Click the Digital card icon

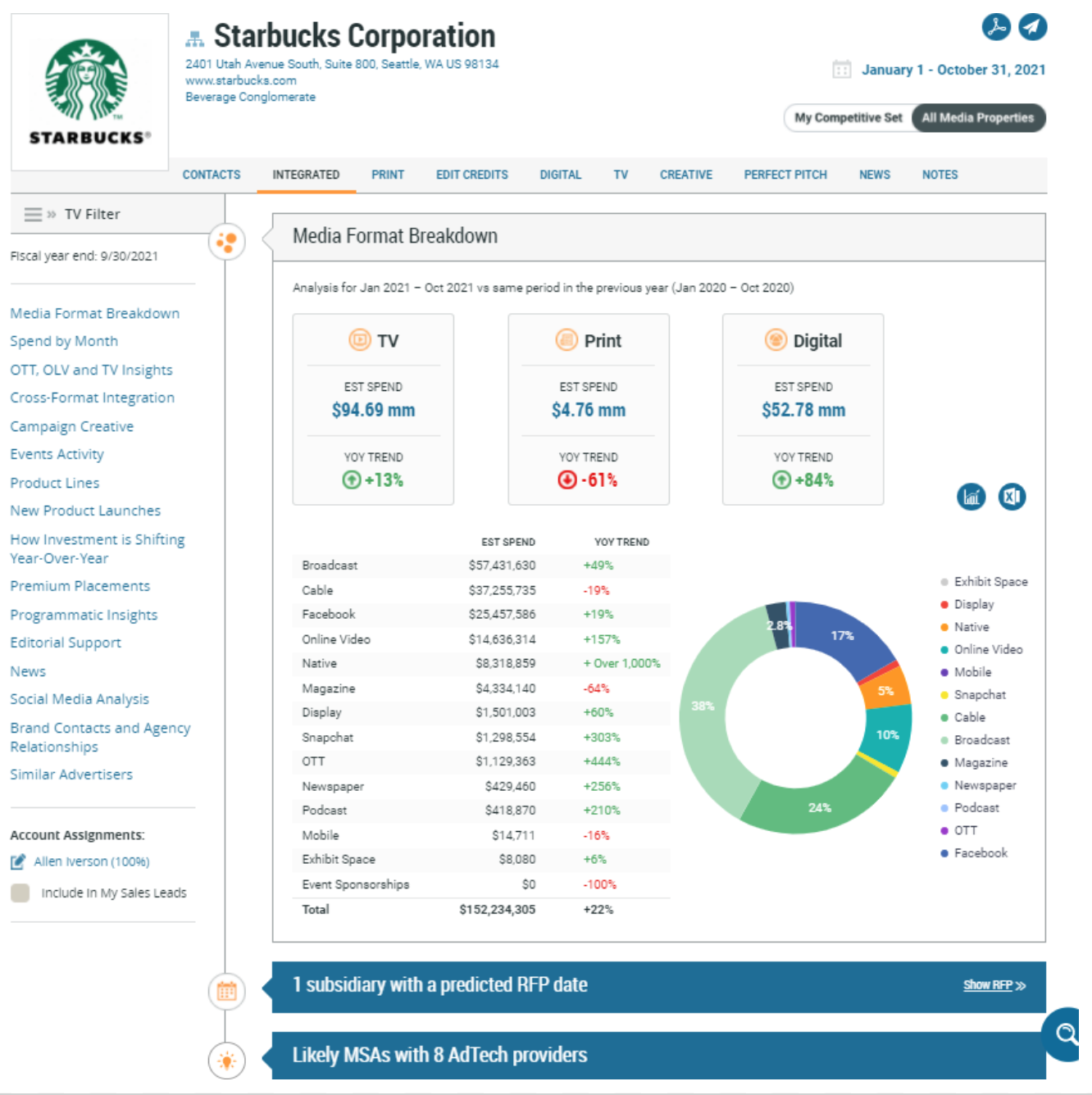tap(776, 339)
